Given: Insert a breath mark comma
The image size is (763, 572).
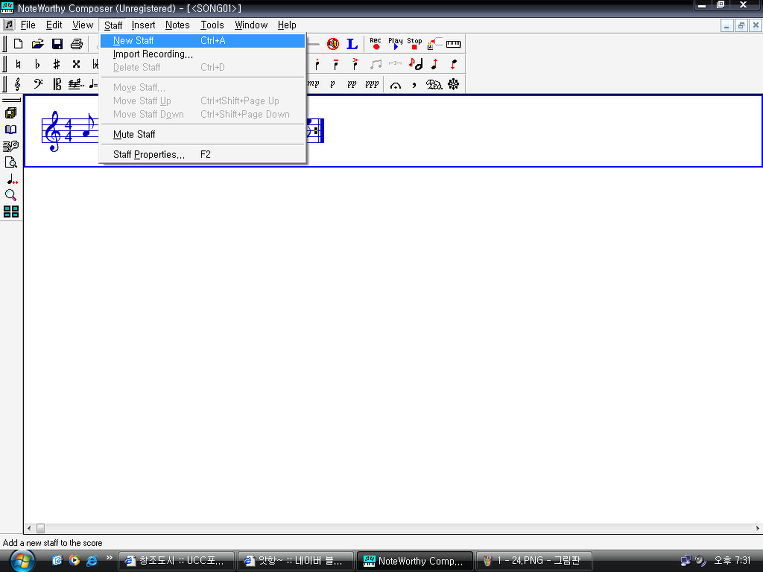Looking at the screenshot, I should (414, 85).
